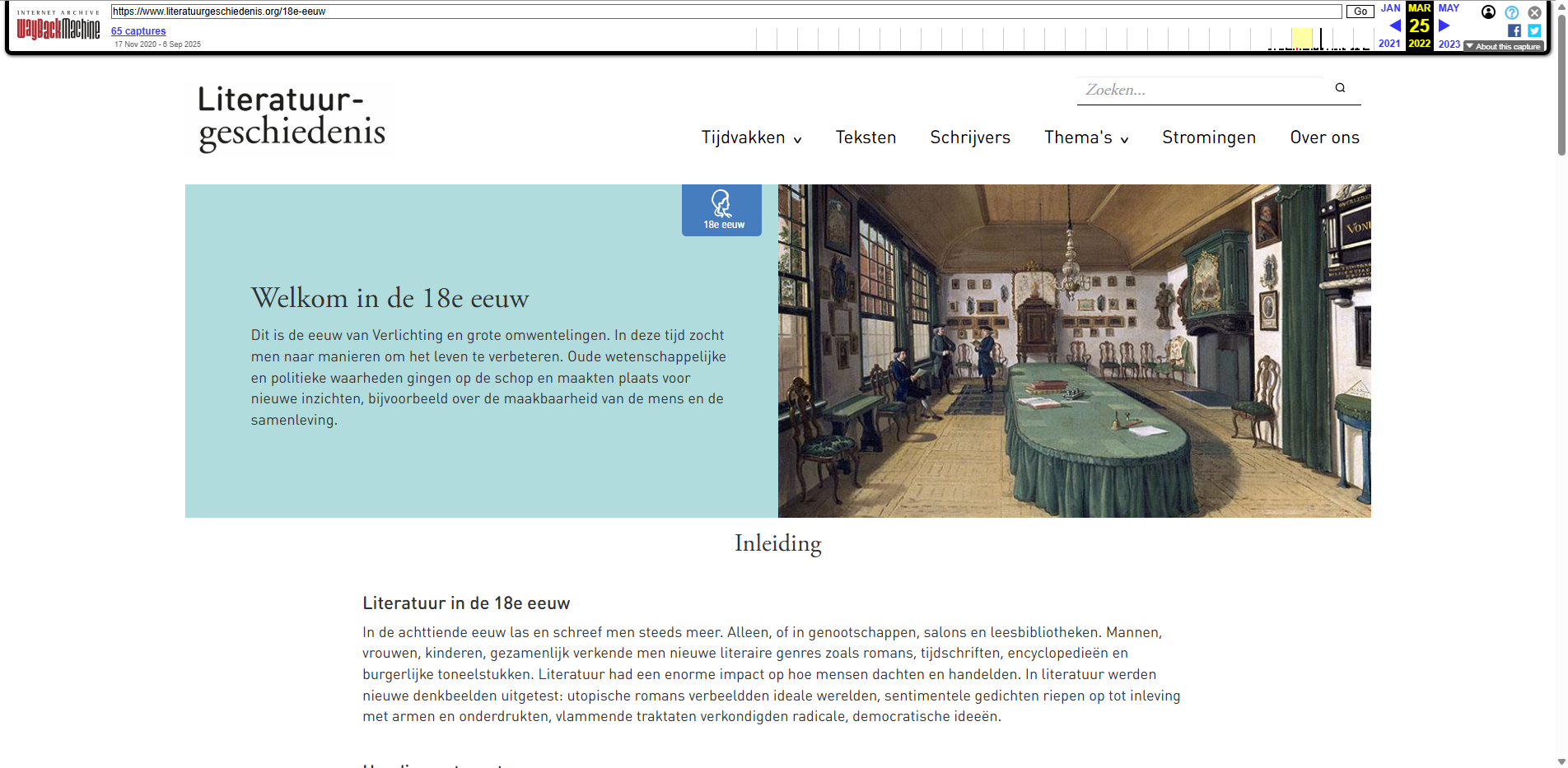The image size is (1568, 768).
Task: Expand the Thema's dropdown menu
Action: pyautogui.click(x=1085, y=137)
